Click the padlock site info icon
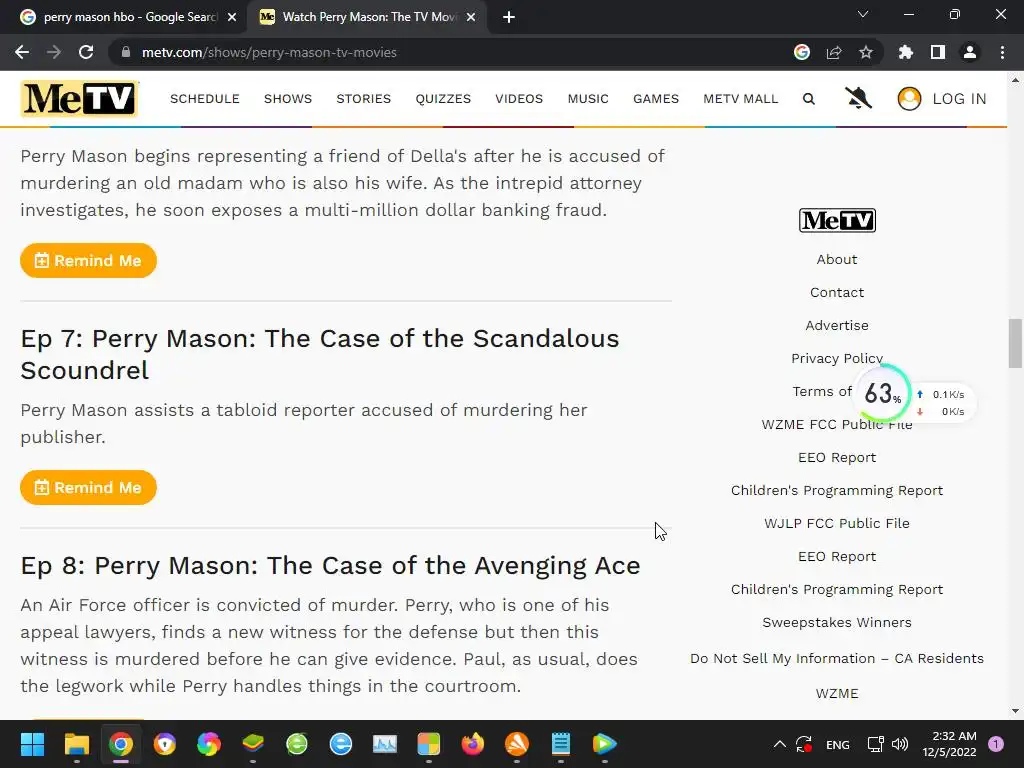The image size is (1024, 768). 126,52
